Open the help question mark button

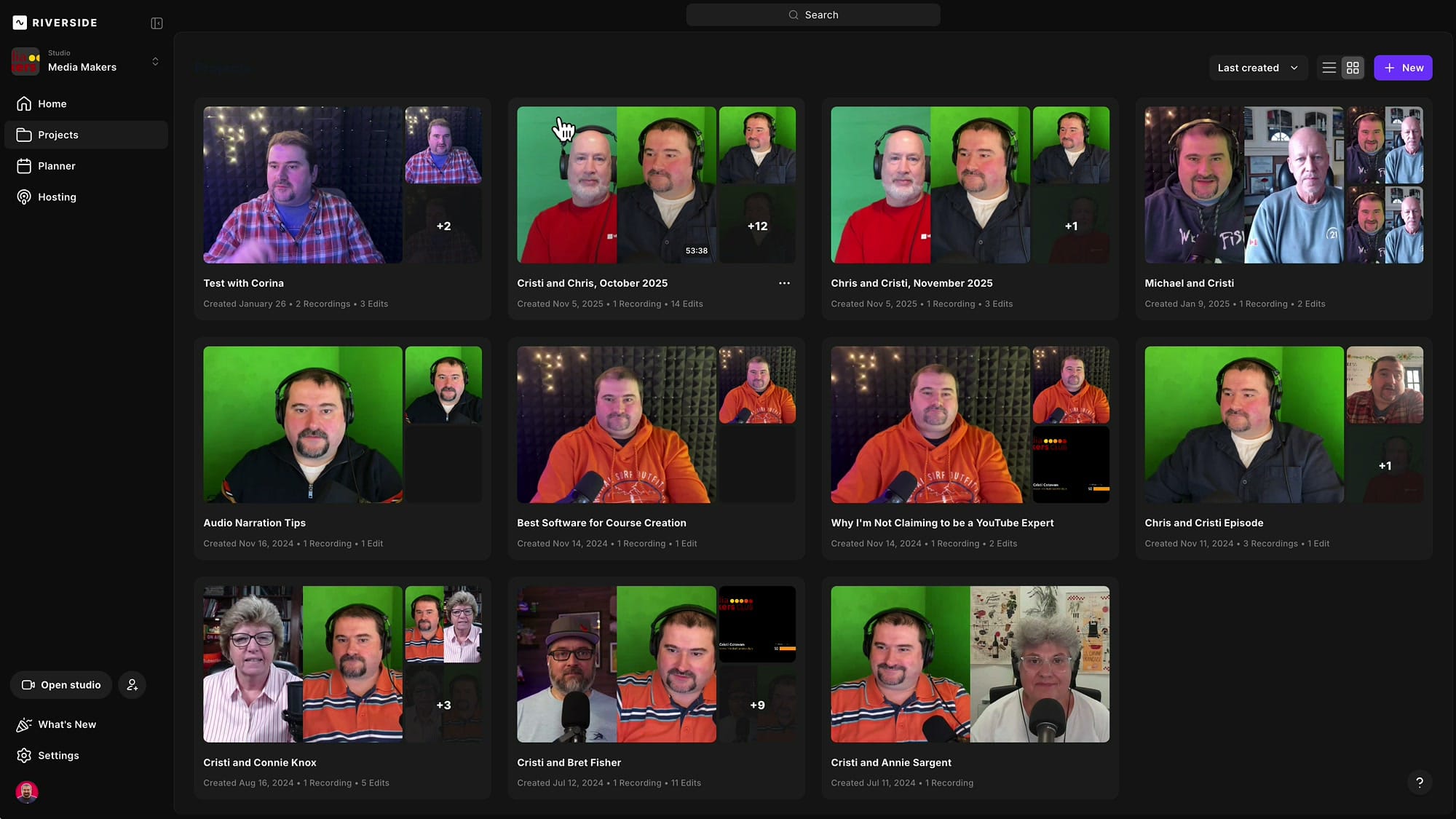[1419, 782]
